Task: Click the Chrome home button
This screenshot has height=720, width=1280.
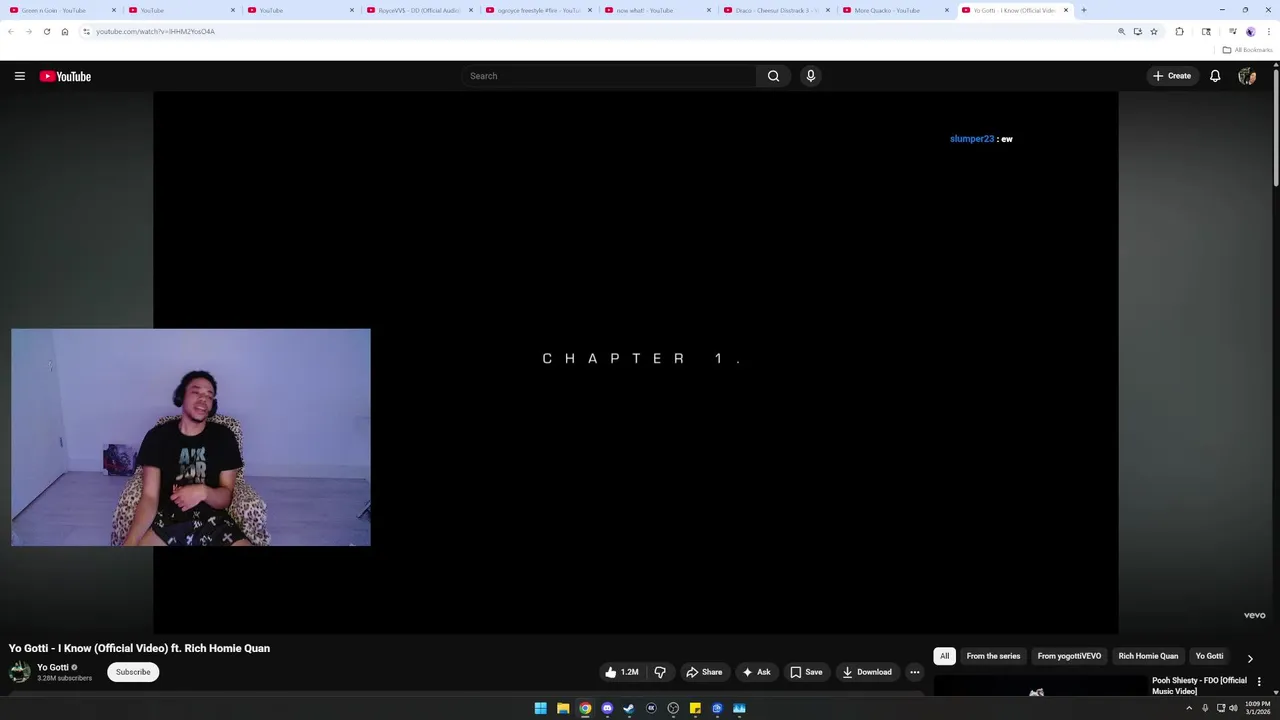Action: point(65,31)
